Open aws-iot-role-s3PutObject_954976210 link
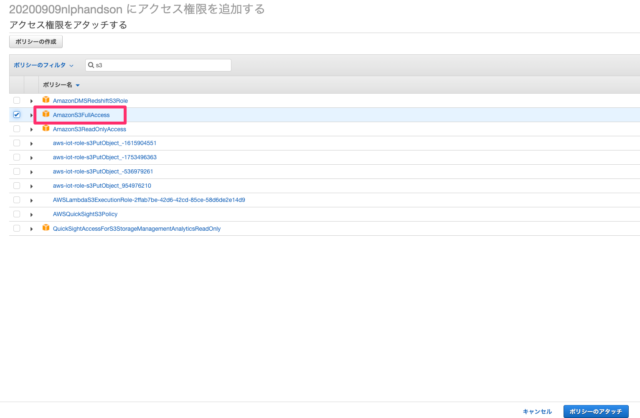 click(x=102, y=186)
